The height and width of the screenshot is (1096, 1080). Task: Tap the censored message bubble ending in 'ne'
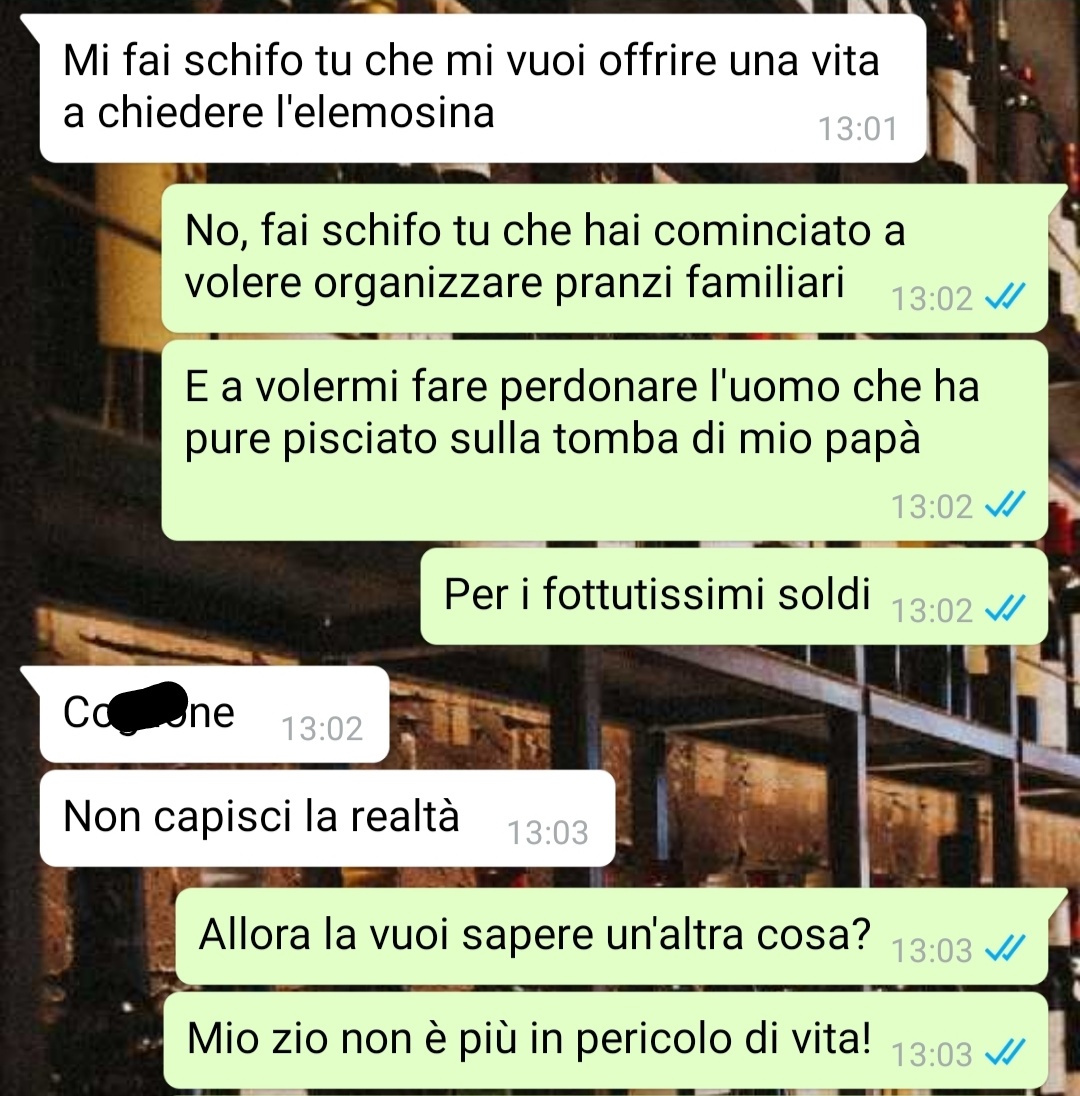(x=215, y=714)
